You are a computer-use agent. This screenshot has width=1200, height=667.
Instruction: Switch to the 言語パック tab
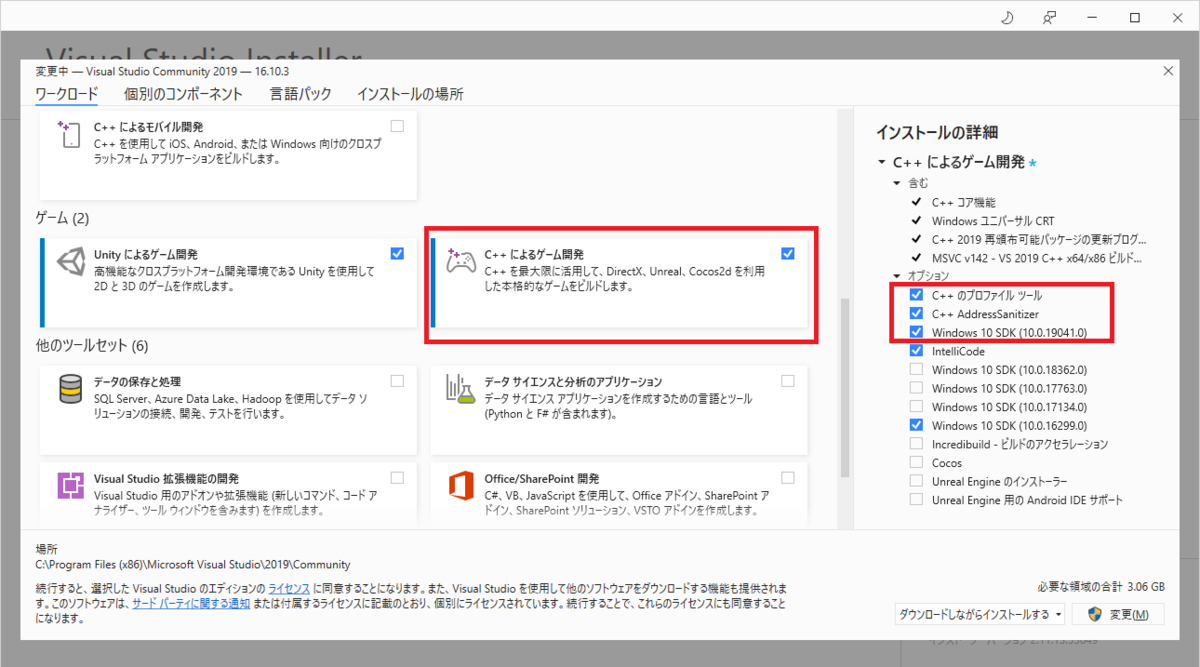(x=300, y=94)
